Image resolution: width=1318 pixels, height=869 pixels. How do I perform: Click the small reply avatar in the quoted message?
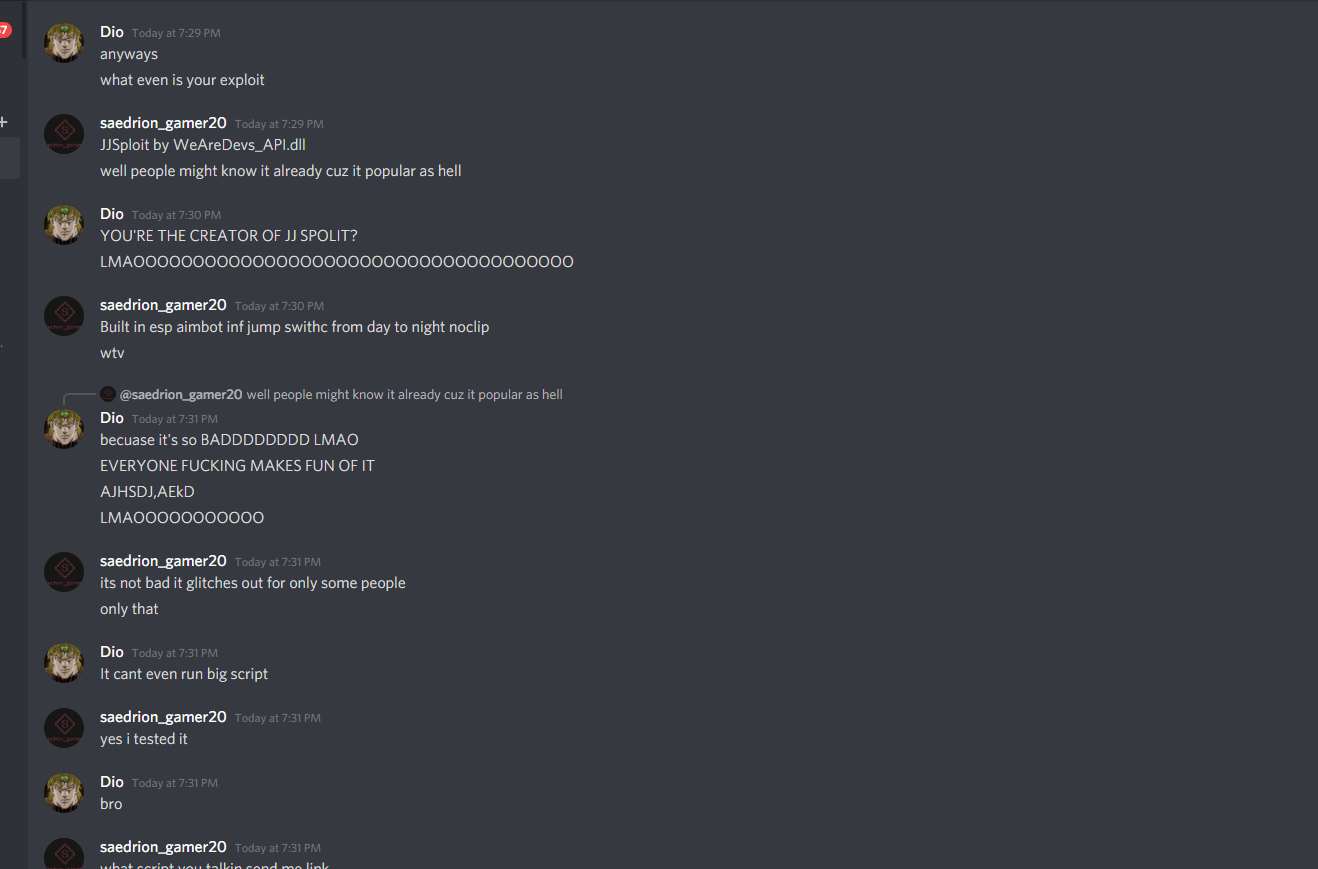(108, 394)
